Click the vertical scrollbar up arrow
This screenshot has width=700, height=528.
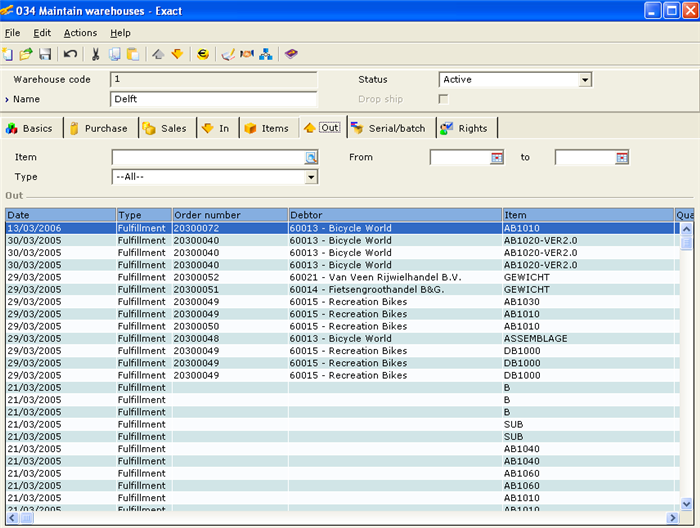686,229
